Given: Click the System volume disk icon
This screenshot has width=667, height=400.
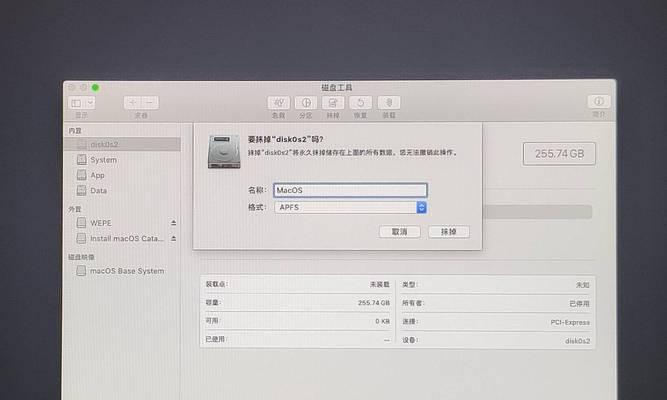Looking at the screenshot, I should point(81,160).
